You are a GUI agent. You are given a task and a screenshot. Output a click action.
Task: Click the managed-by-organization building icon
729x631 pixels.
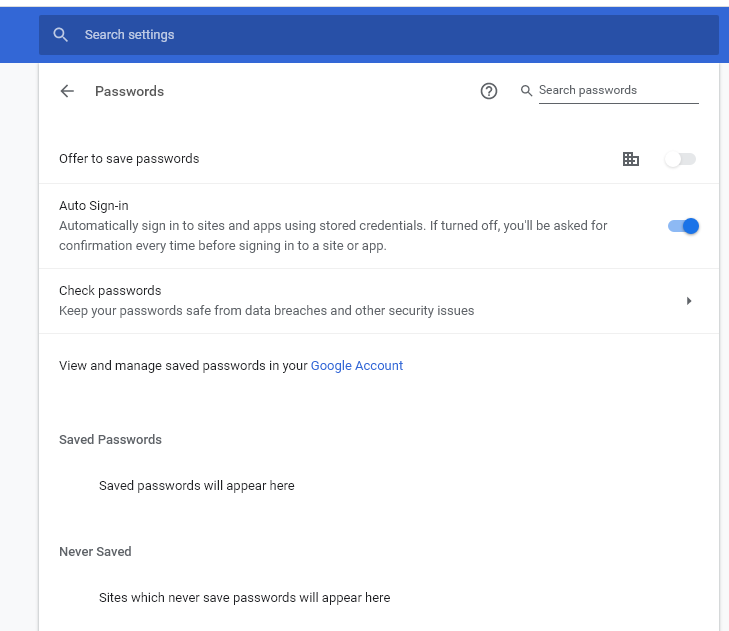click(631, 159)
